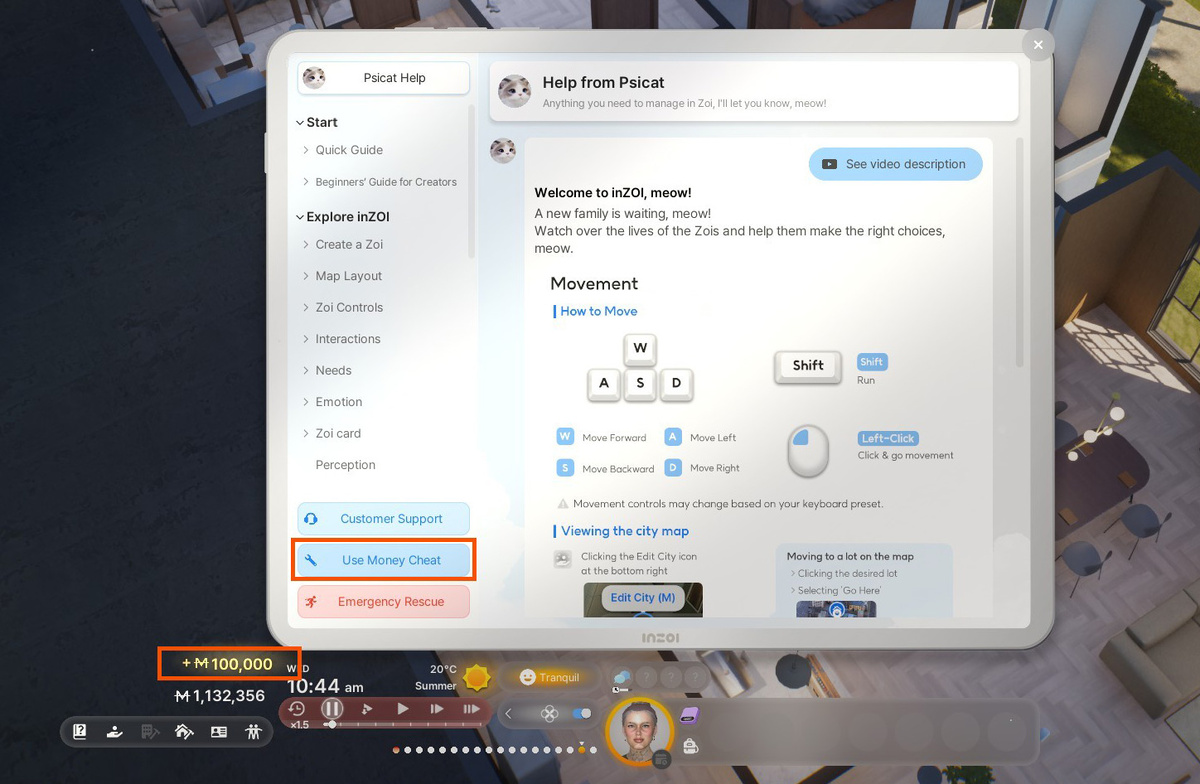Open the purple smartphone icon
Viewport: 1200px width, 784px height.
click(689, 715)
